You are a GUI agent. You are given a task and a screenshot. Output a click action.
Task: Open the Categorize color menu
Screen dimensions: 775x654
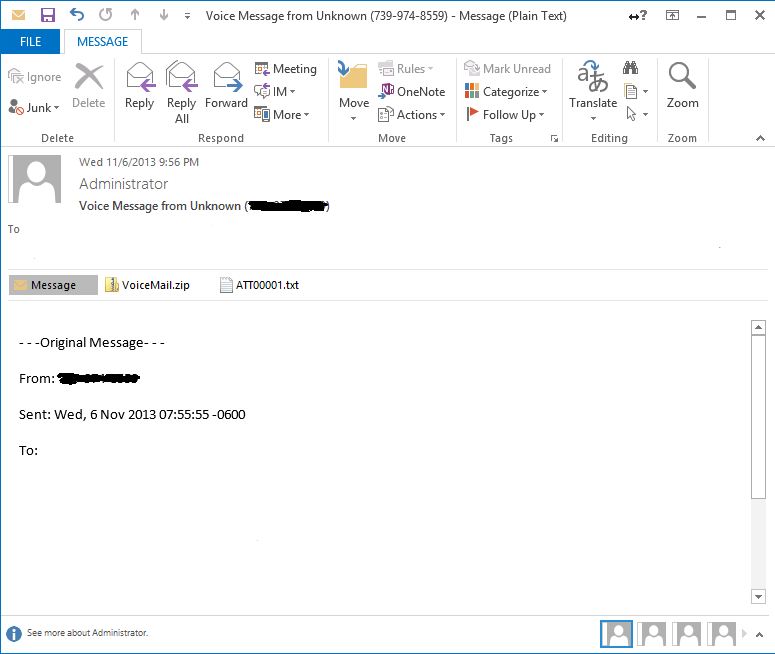(506, 91)
